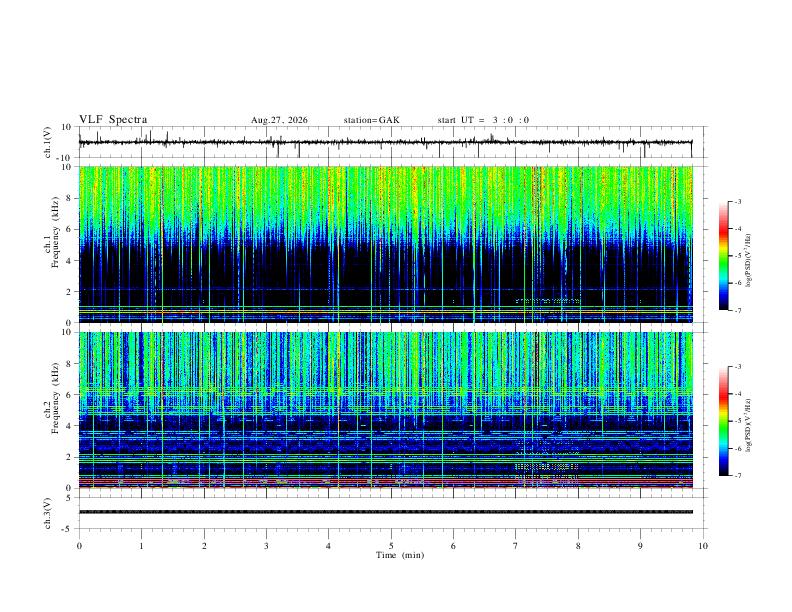Click the VLF Spectra title text

tap(113, 120)
